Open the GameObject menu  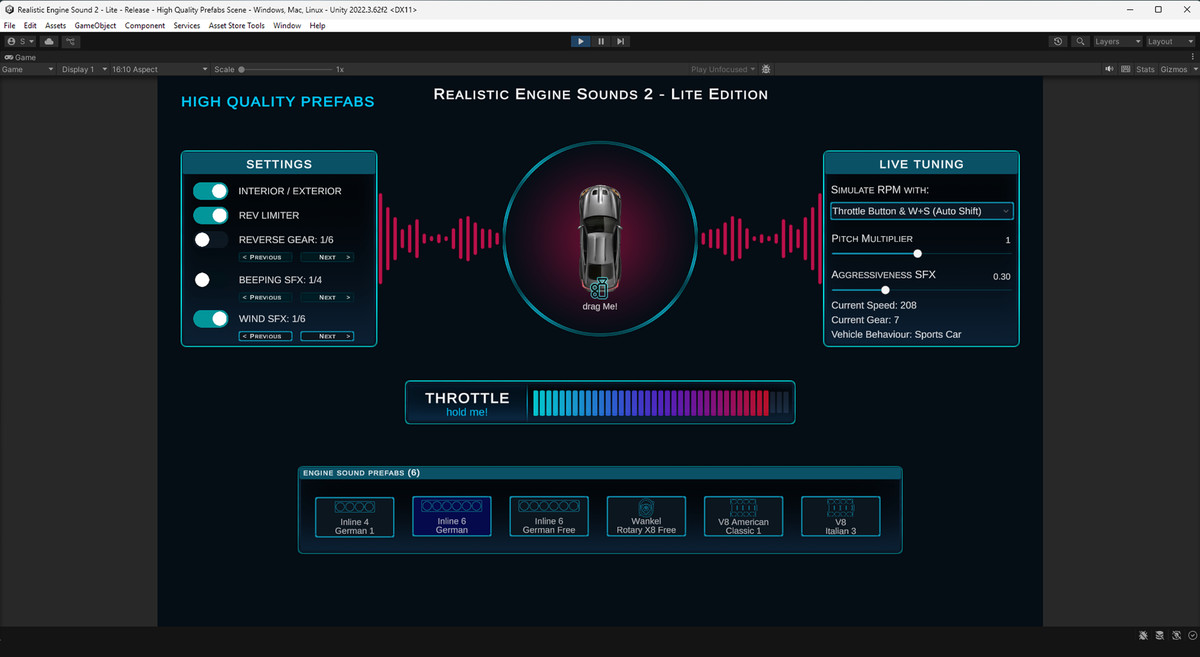tap(95, 25)
